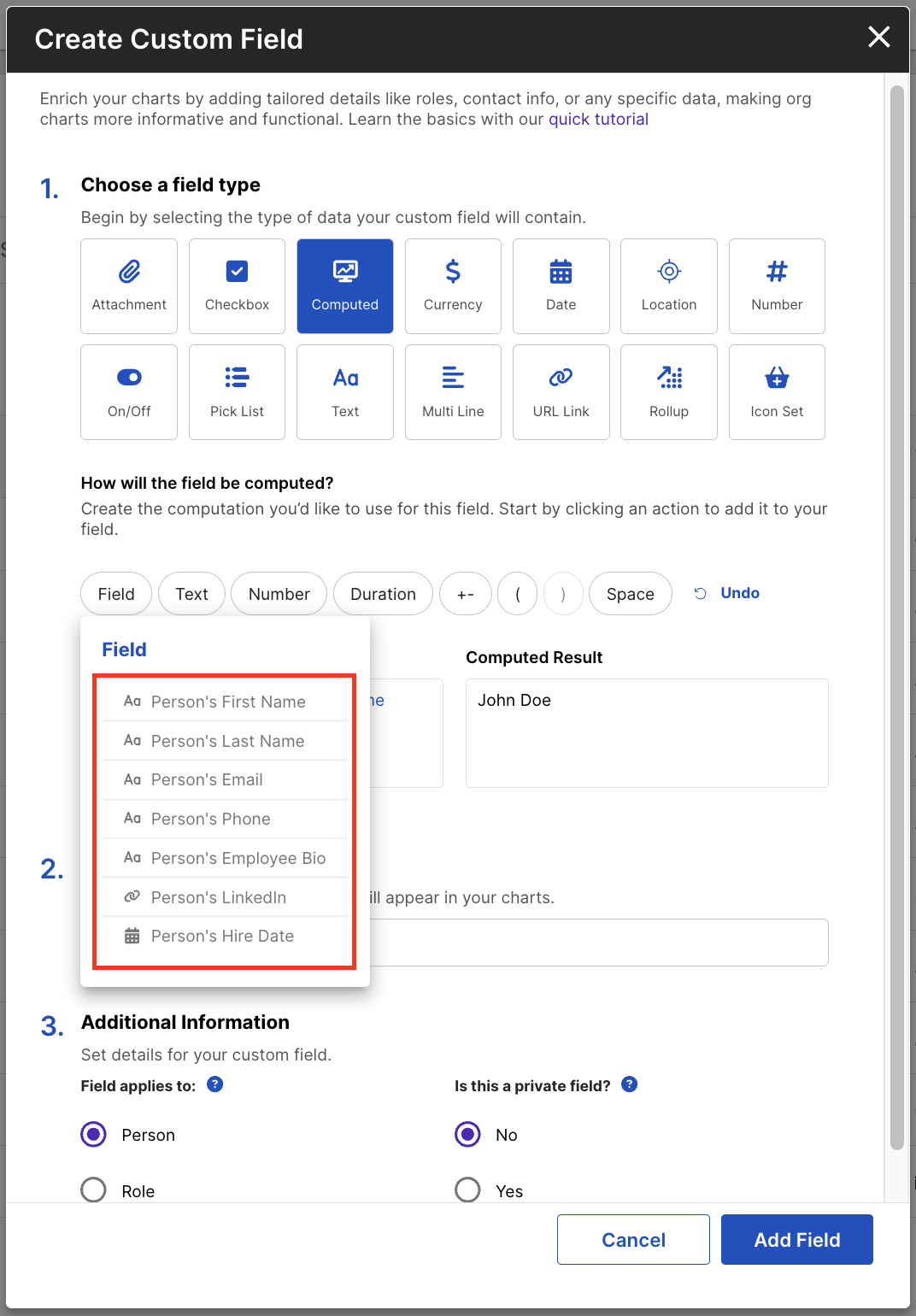Choose Person's Email from list
Screen dimensions: 916x1316
click(225, 779)
